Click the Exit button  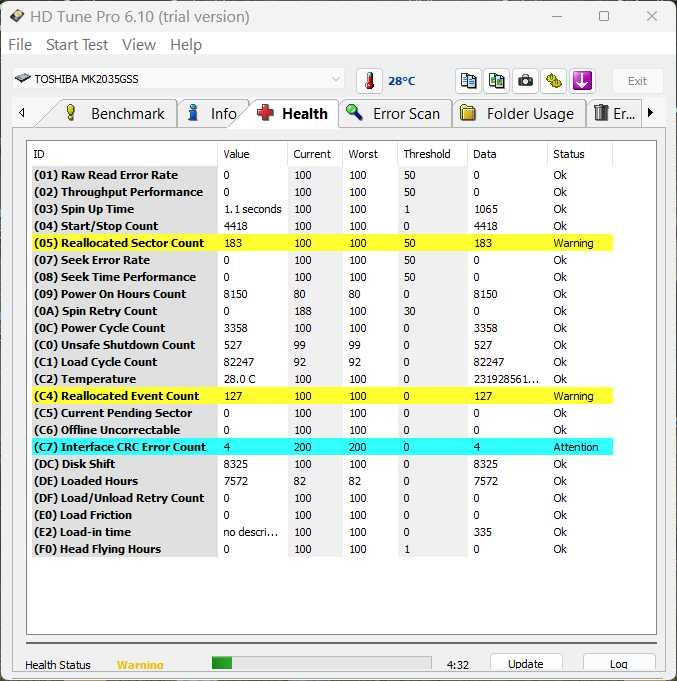tap(637, 81)
